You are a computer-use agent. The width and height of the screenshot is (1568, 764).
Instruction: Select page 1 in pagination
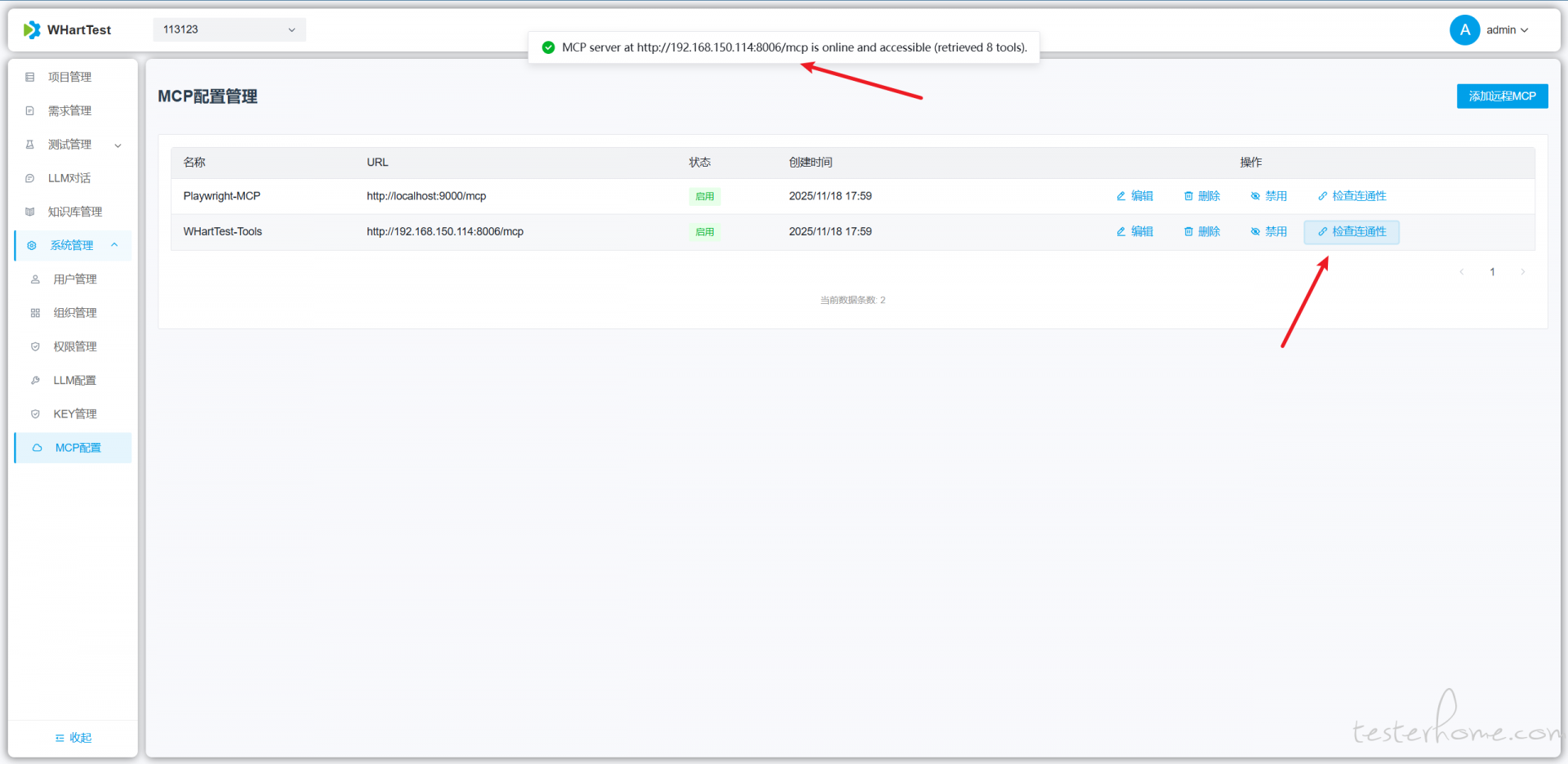1492,272
